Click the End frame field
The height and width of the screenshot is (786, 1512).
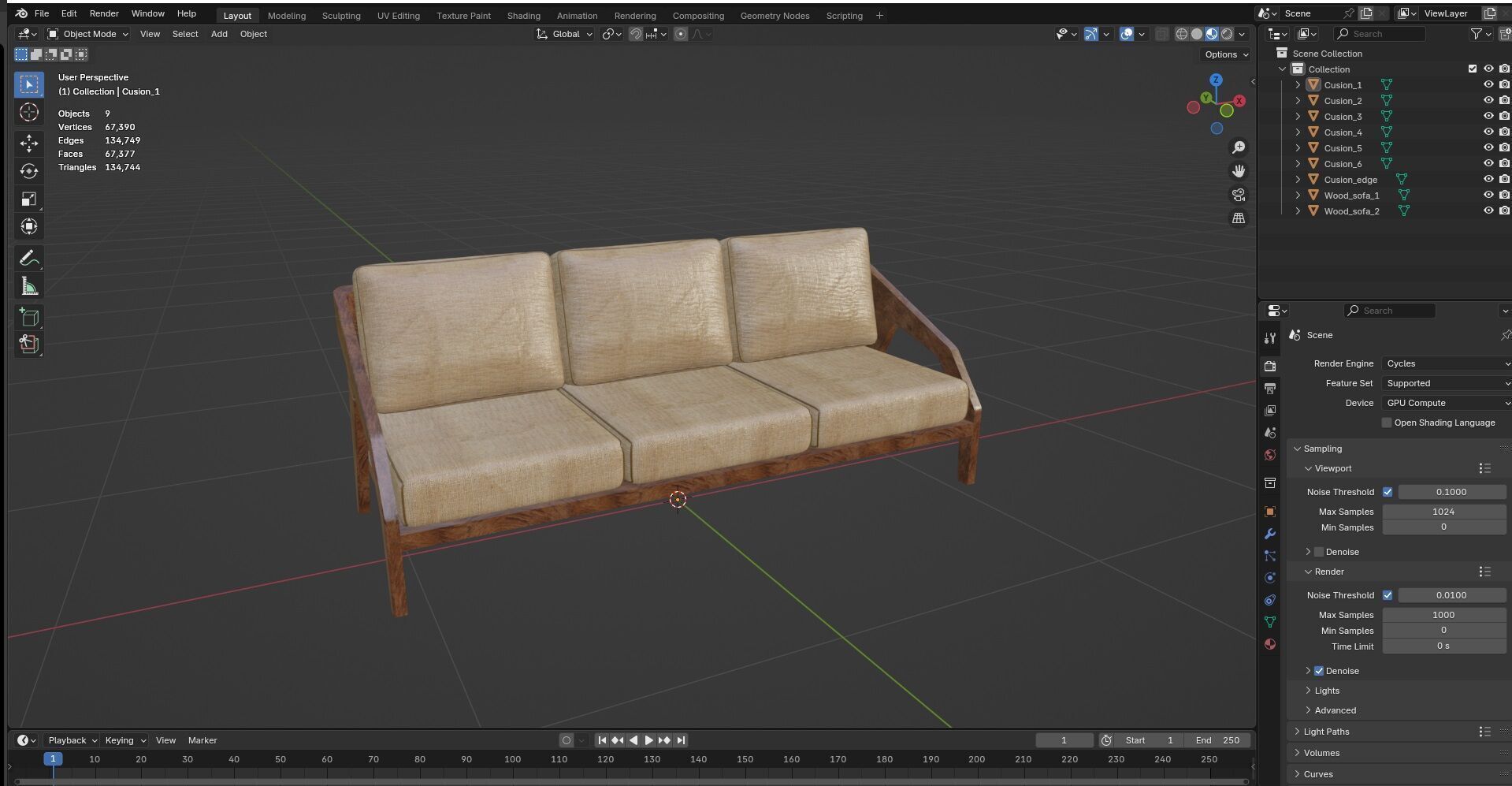coord(1219,740)
